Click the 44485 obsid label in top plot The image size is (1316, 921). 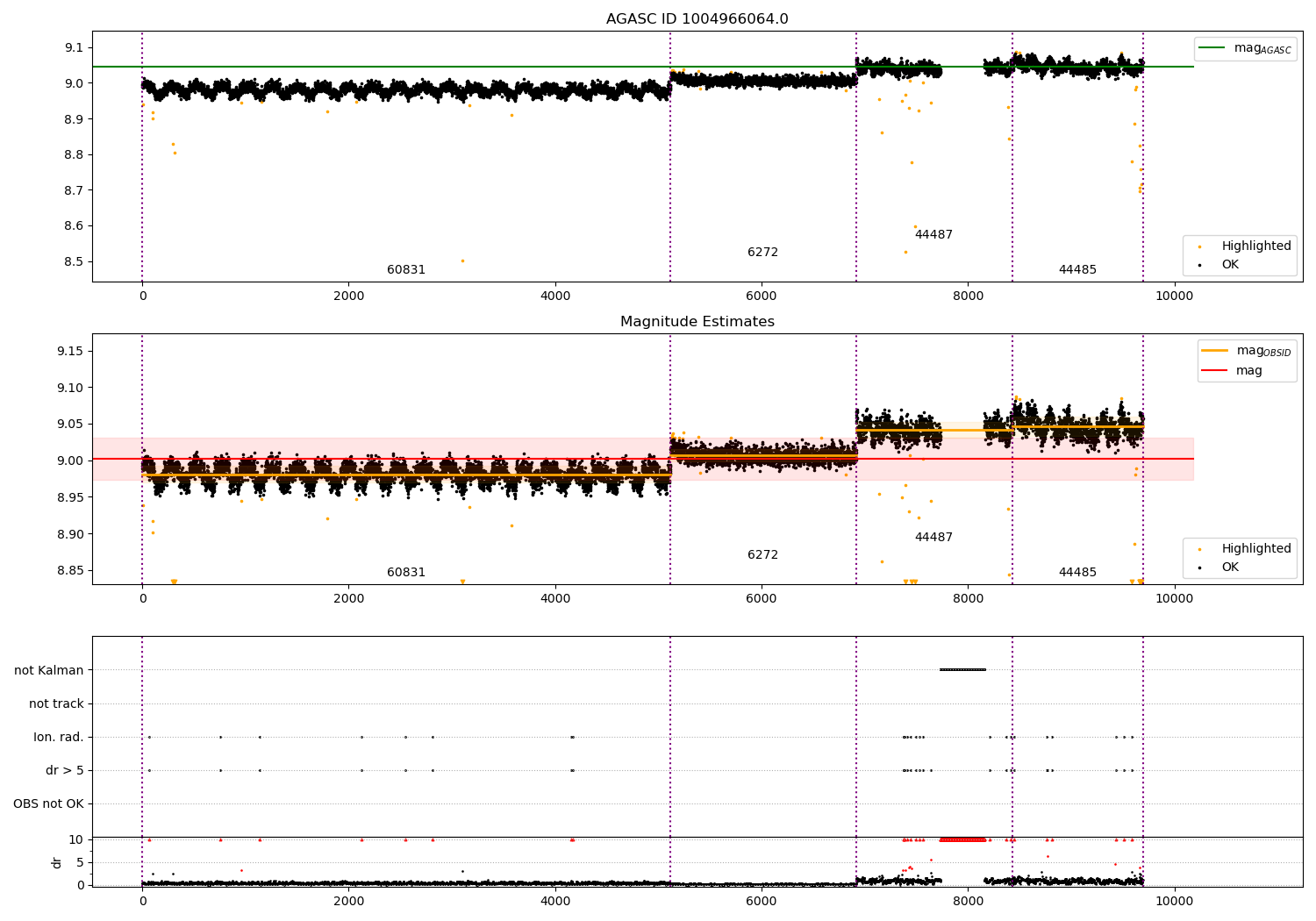pyautogui.click(x=1077, y=270)
